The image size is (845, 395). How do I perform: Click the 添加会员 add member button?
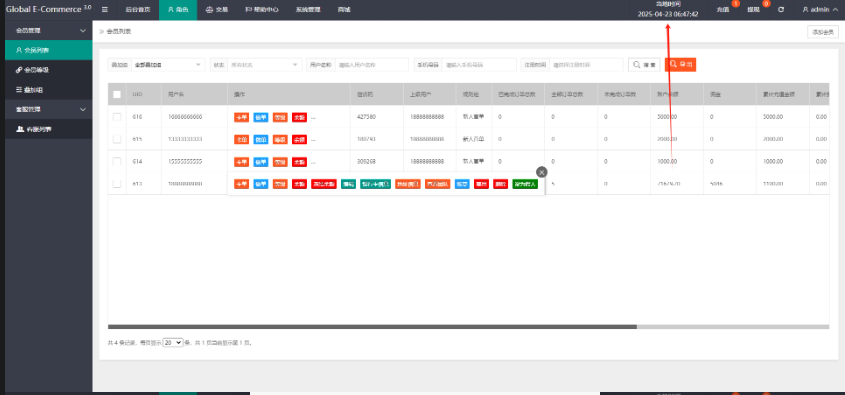tap(823, 32)
